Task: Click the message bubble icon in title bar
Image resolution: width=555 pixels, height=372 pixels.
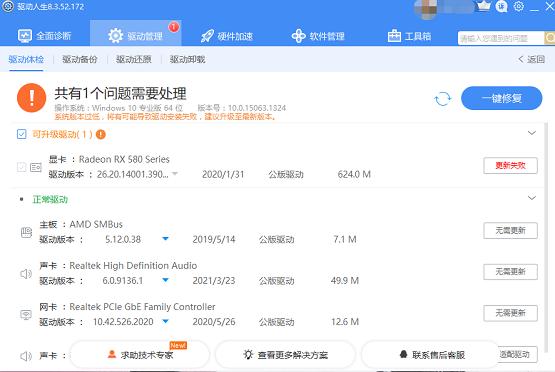Action: (x=502, y=6)
